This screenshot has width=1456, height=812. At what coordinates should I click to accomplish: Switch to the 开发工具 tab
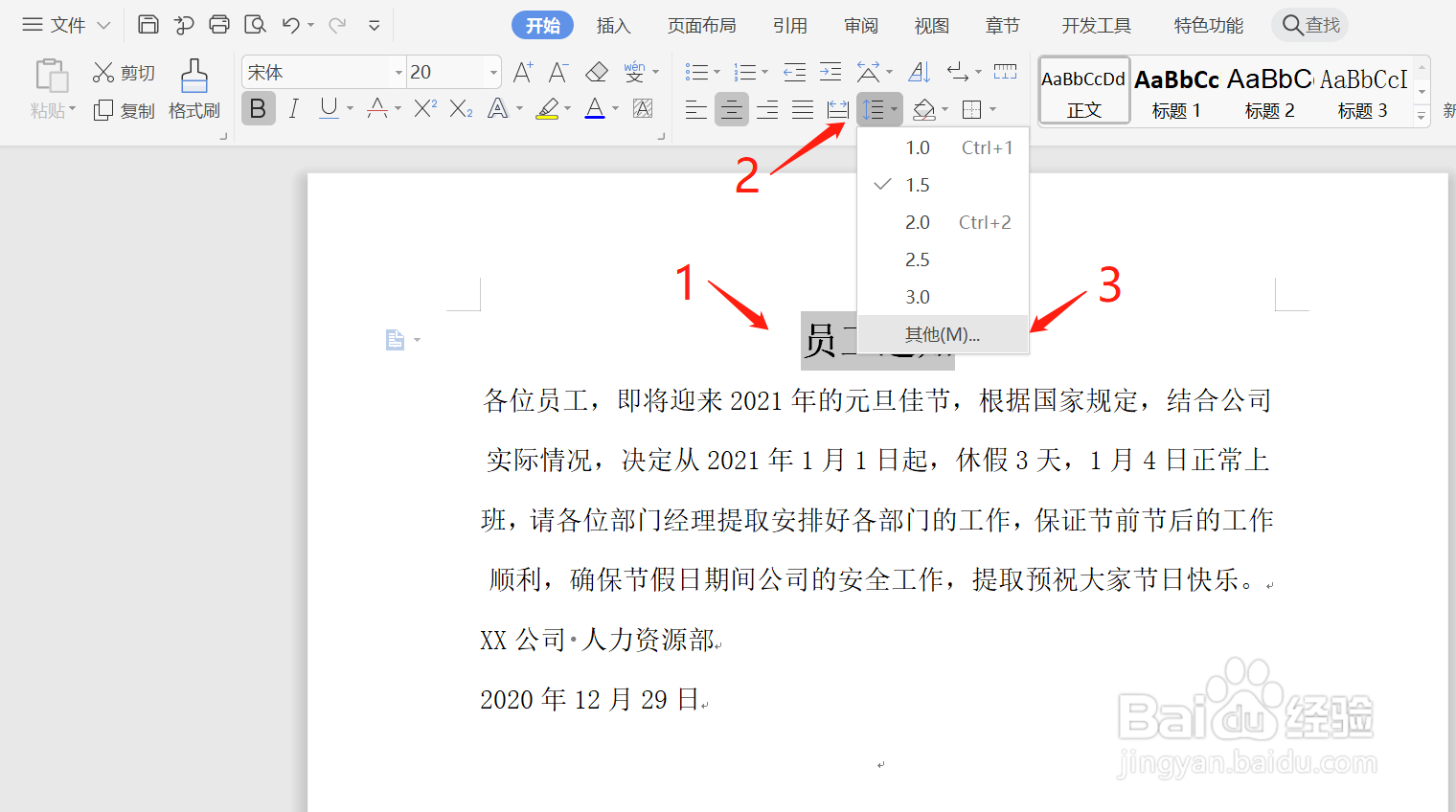click(1097, 26)
